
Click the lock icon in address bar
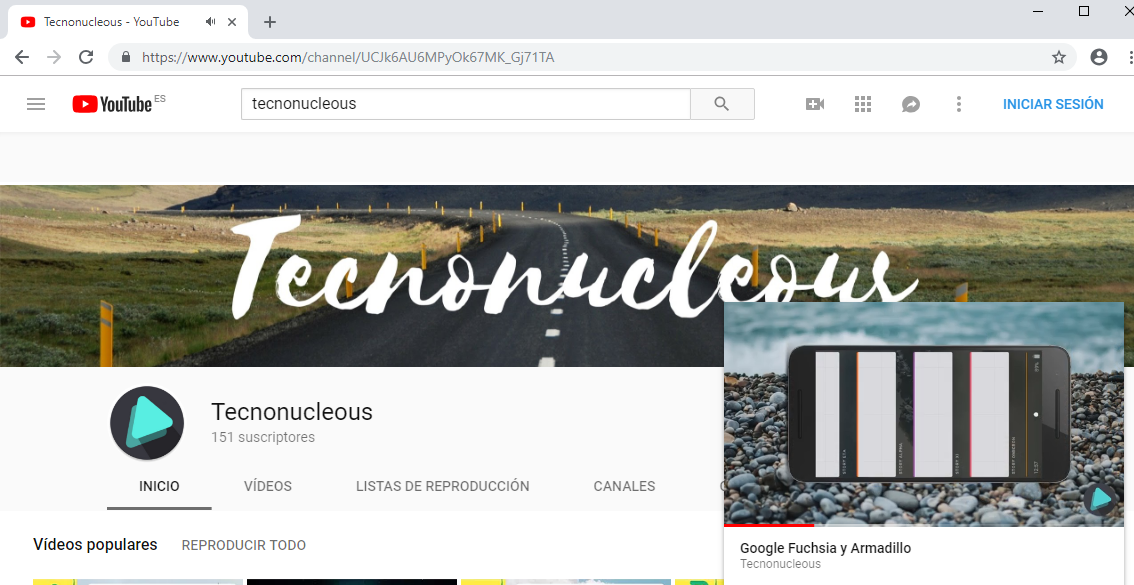(127, 57)
